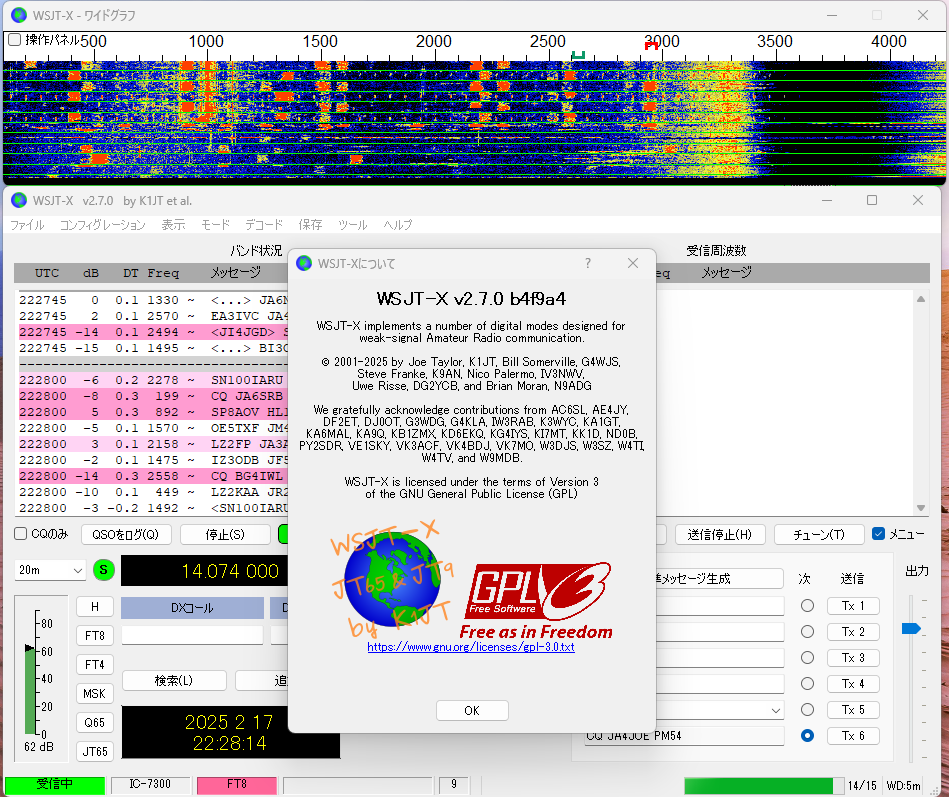
Task: Click the red Tx frequency marker on waterfall
Action: tap(651, 45)
